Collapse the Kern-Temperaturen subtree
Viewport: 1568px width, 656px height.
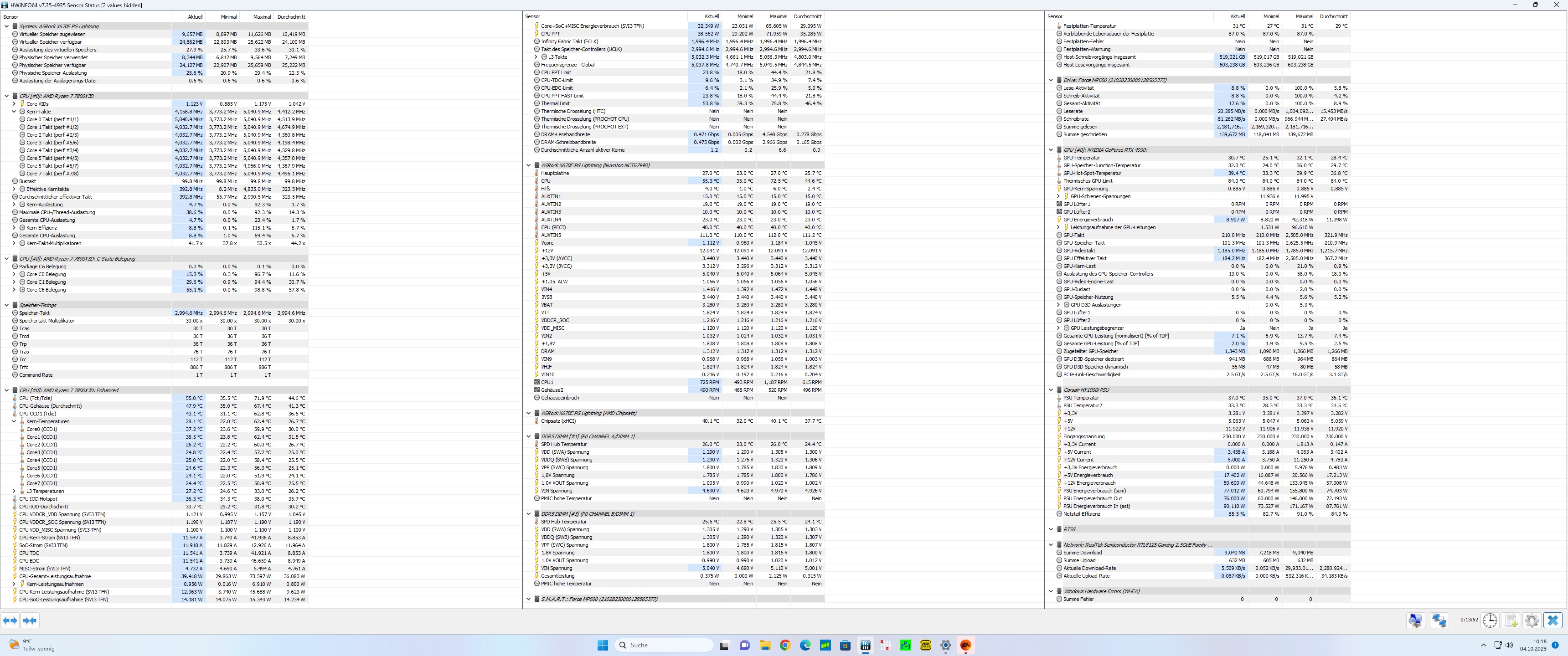(14, 421)
